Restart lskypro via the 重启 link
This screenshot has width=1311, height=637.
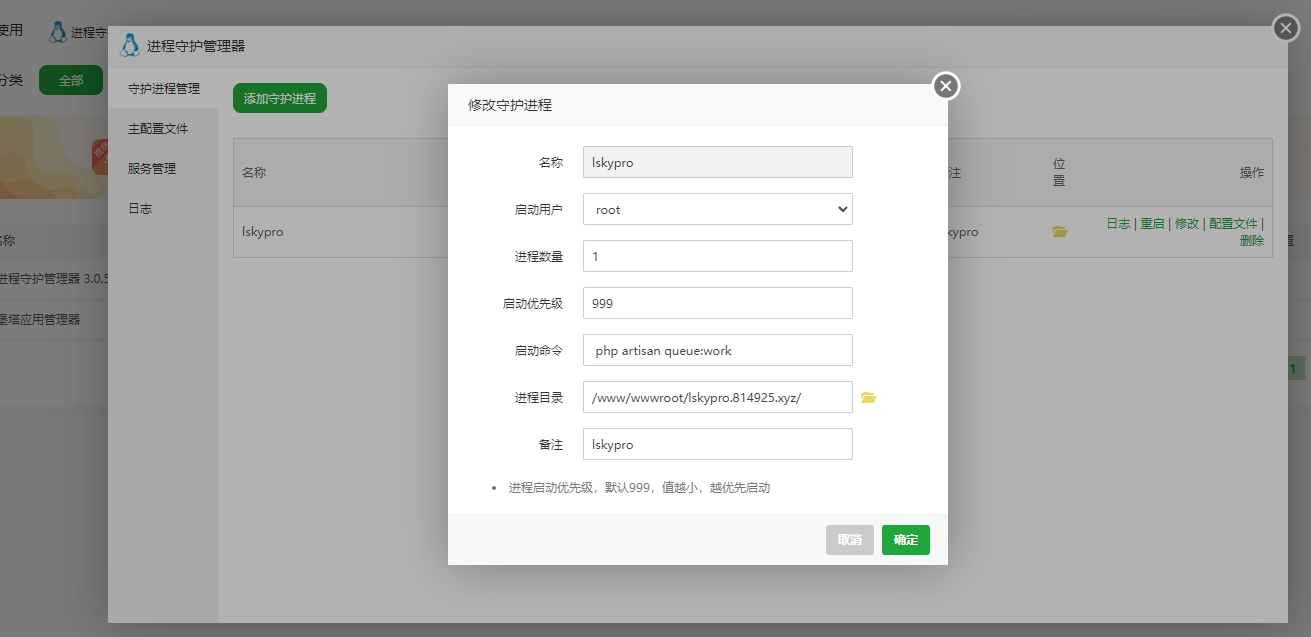tap(1151, 223)
